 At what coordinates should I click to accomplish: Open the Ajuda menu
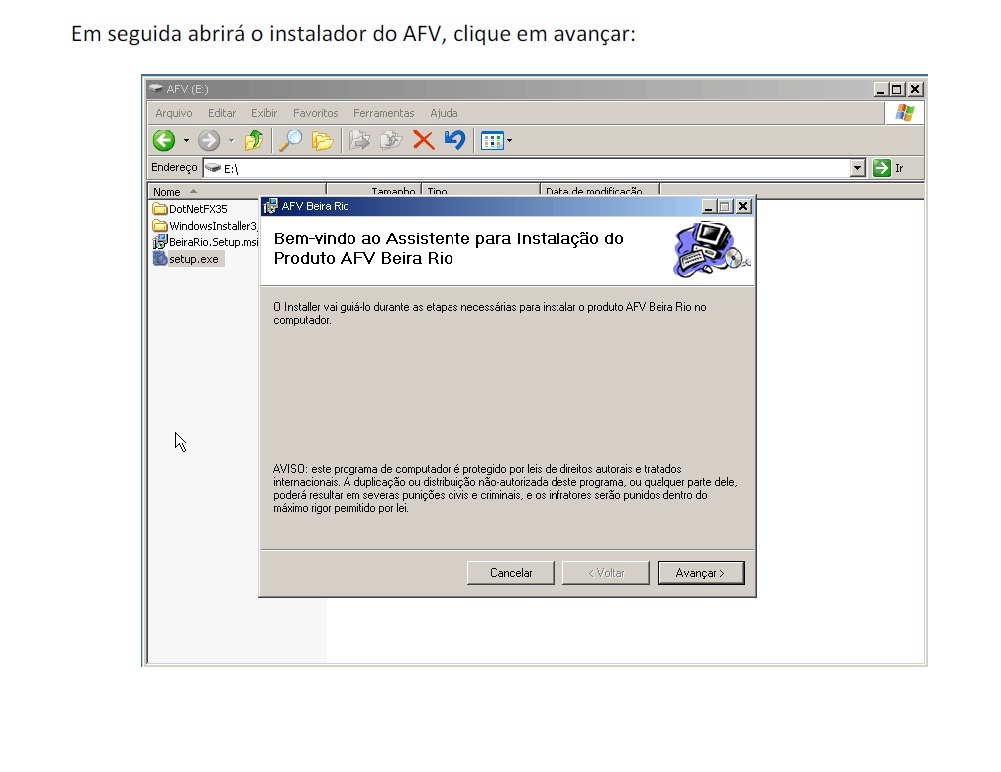click(444, 113)
